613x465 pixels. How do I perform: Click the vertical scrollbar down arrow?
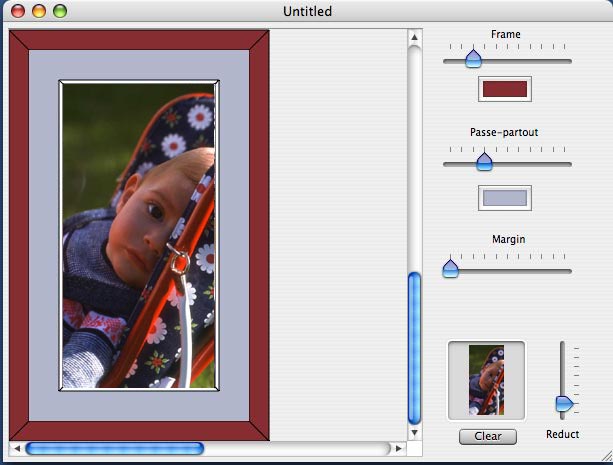coord(414,433)
